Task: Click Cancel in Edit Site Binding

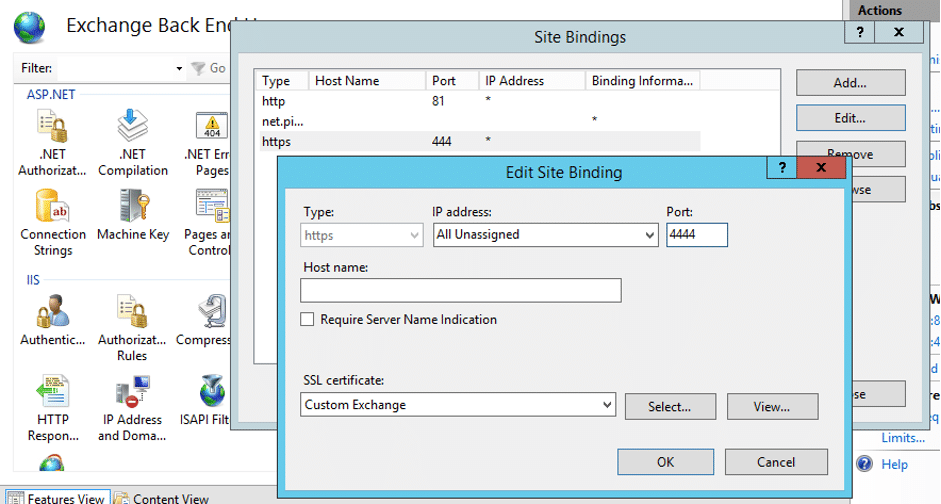Action: click(776, 462)
